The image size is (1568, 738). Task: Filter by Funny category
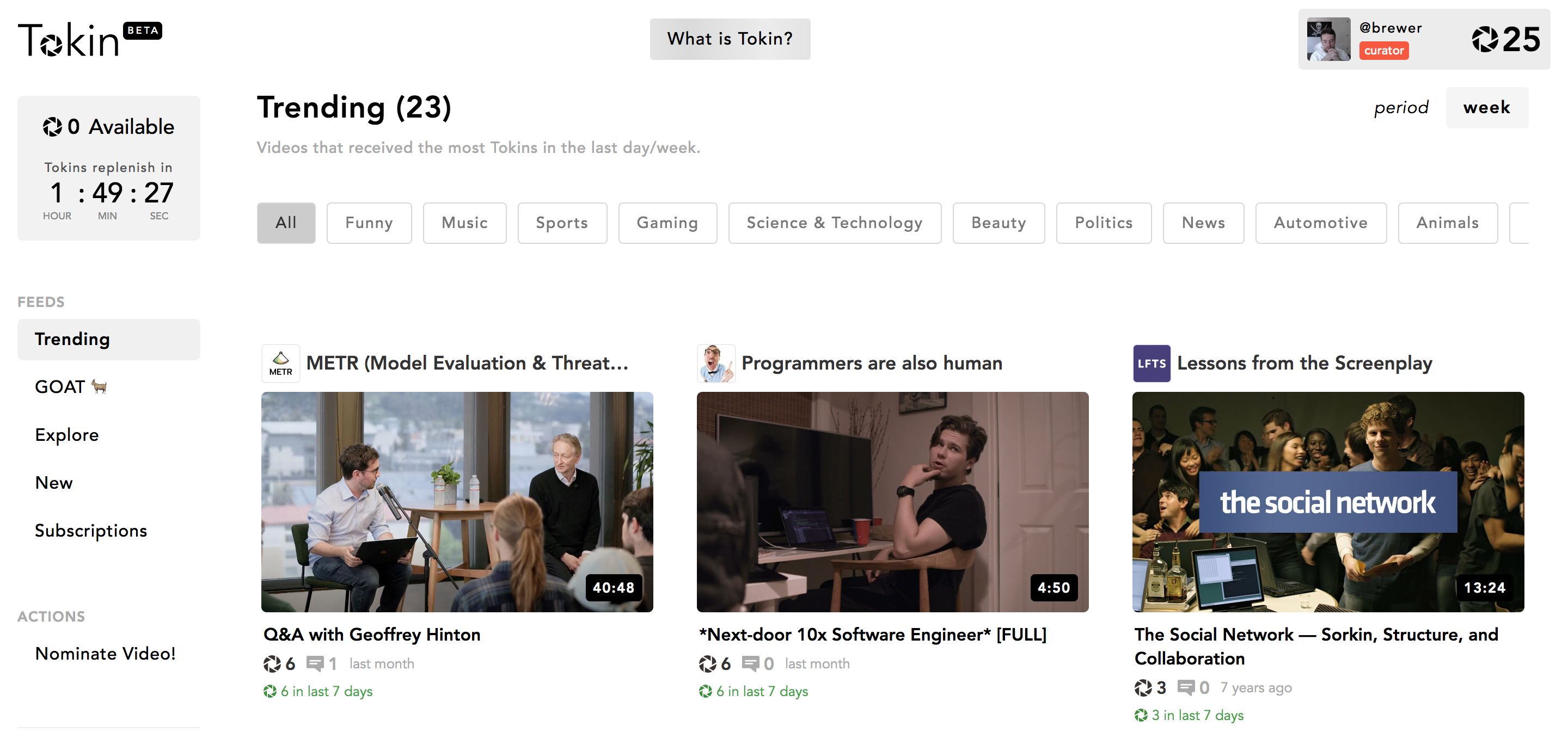tap(369, 223)
